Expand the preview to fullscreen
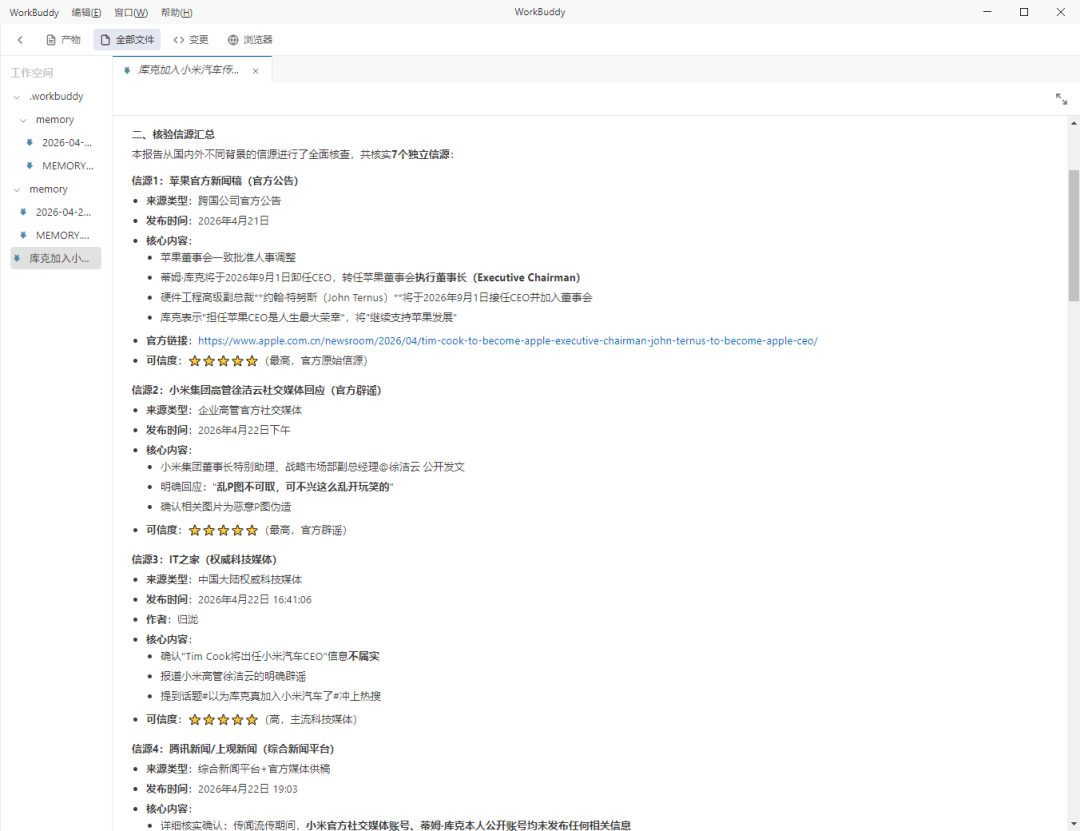The width and height of the screenshot is (1080, 831). [1061, 99]
